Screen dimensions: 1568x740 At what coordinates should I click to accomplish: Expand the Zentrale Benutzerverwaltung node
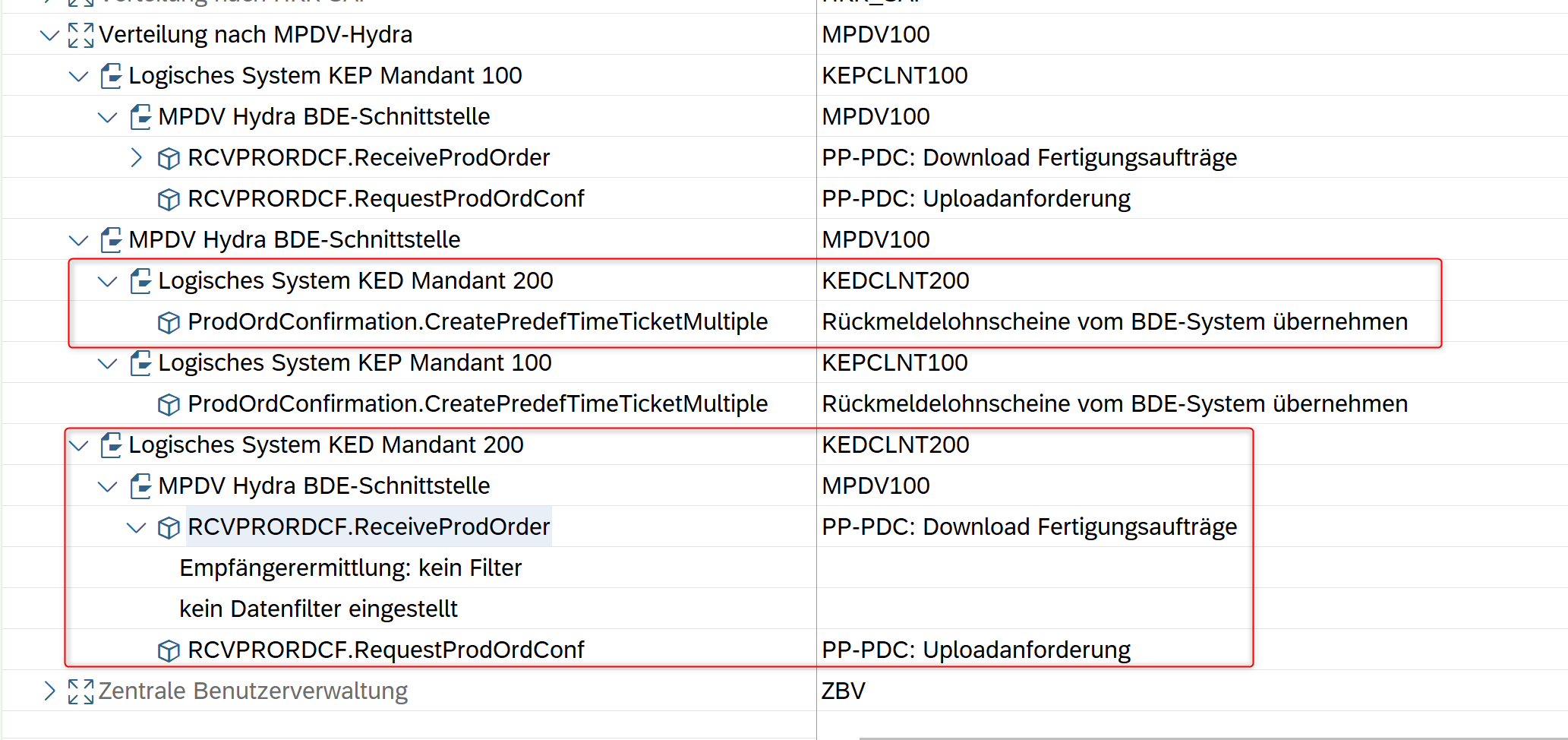(x=49, y=691)
